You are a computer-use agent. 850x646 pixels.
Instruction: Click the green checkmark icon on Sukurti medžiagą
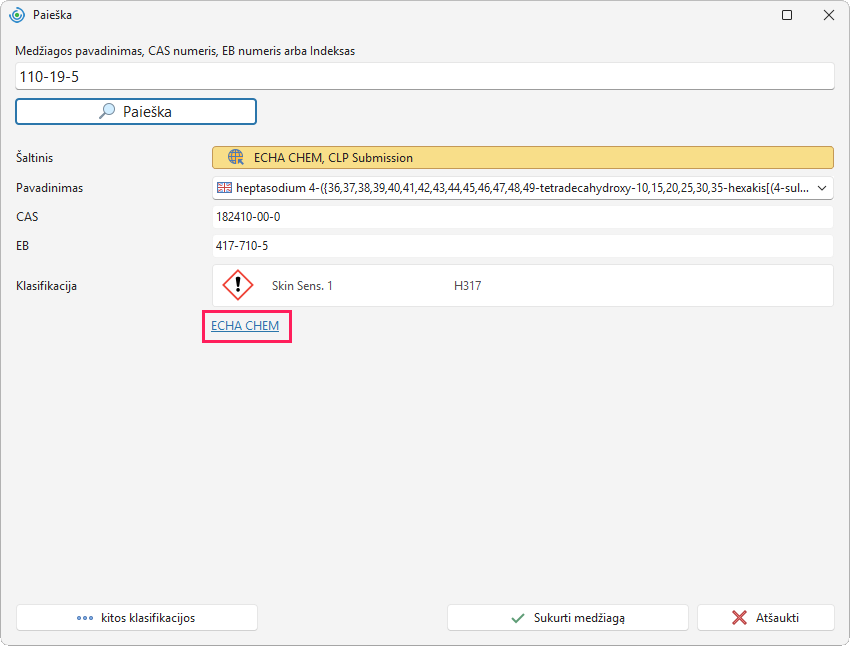pyautogui.click(x=518, y=618)
